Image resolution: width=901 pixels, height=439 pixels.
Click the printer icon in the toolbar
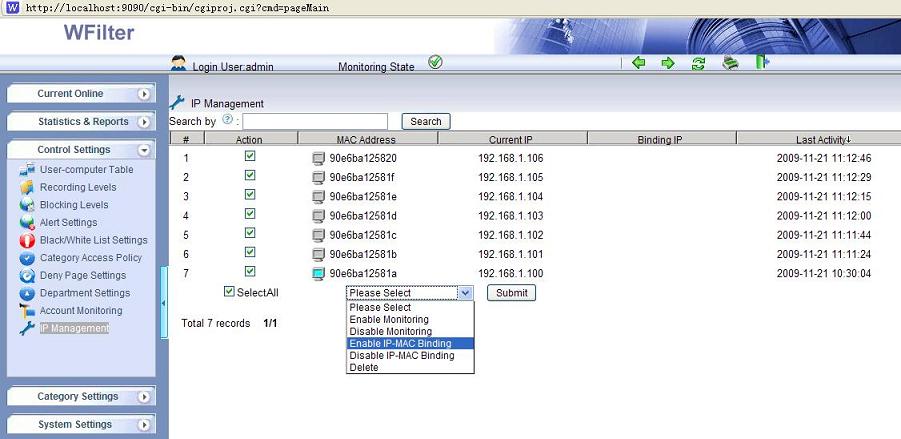[x=730, y=63]
